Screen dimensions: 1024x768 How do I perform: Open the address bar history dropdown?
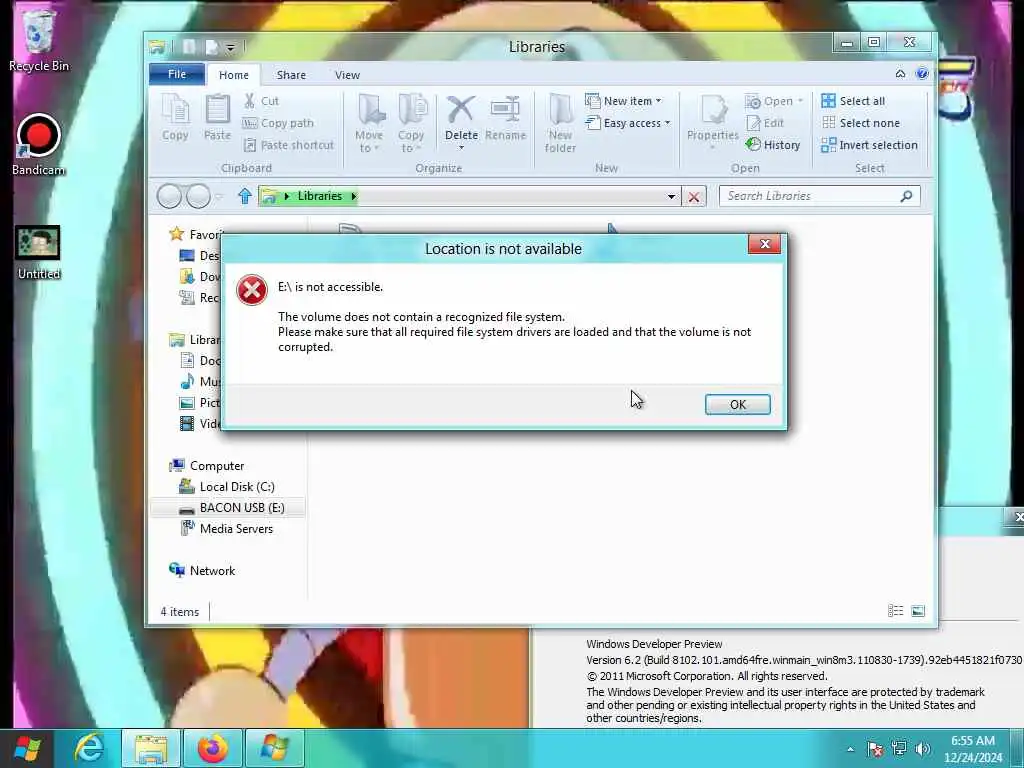(671, 197)
